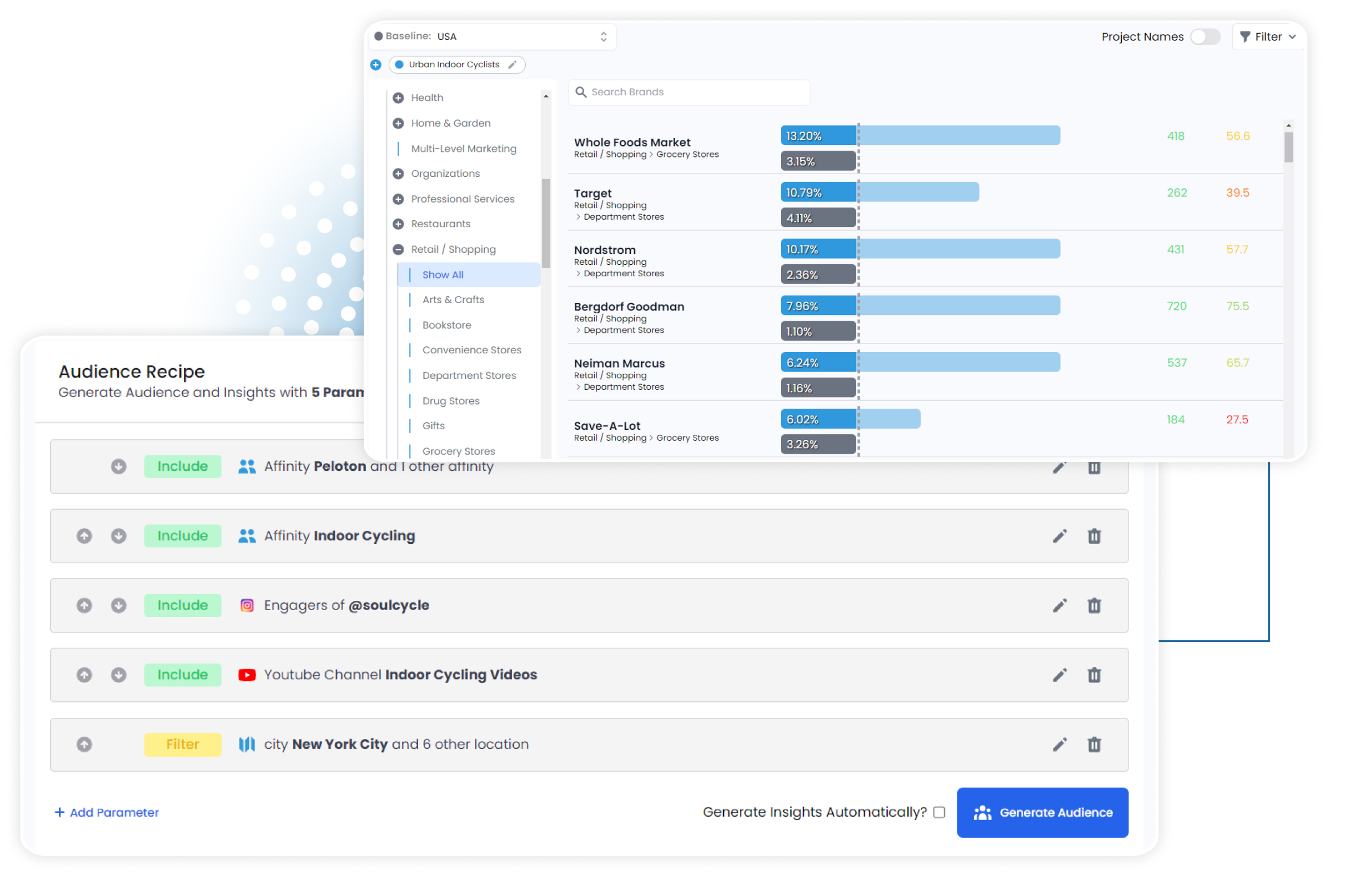The width and height of the screenshot is (1346, 896).
Task: Select Multi-Level Marketing category
Action: point(463,148)
